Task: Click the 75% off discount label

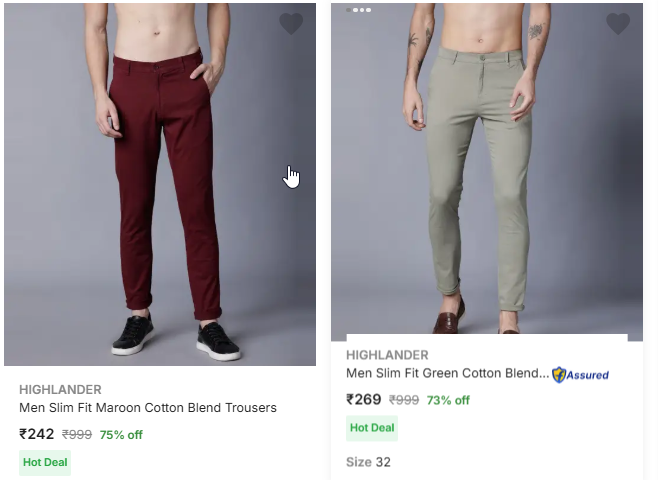Action: coord(121,435)
